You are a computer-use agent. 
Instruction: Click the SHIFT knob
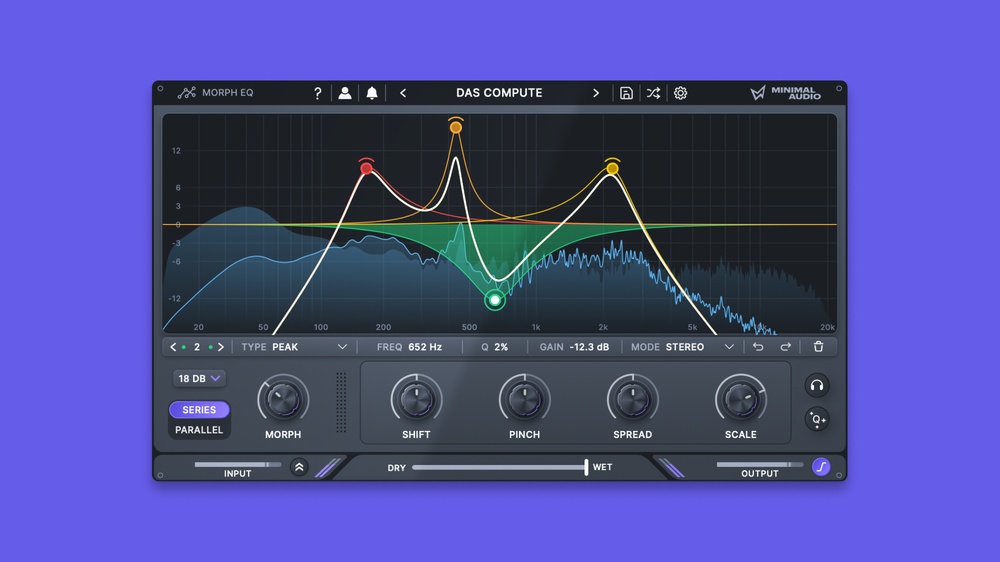tap(416, 400)
